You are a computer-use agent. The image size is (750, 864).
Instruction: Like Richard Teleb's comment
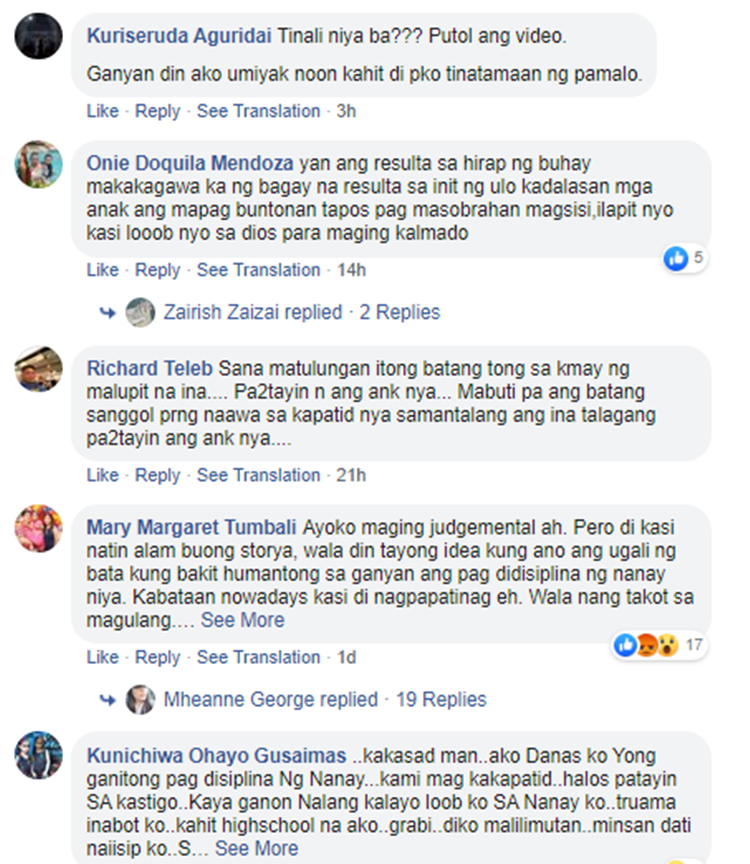[x=102, y=475]
